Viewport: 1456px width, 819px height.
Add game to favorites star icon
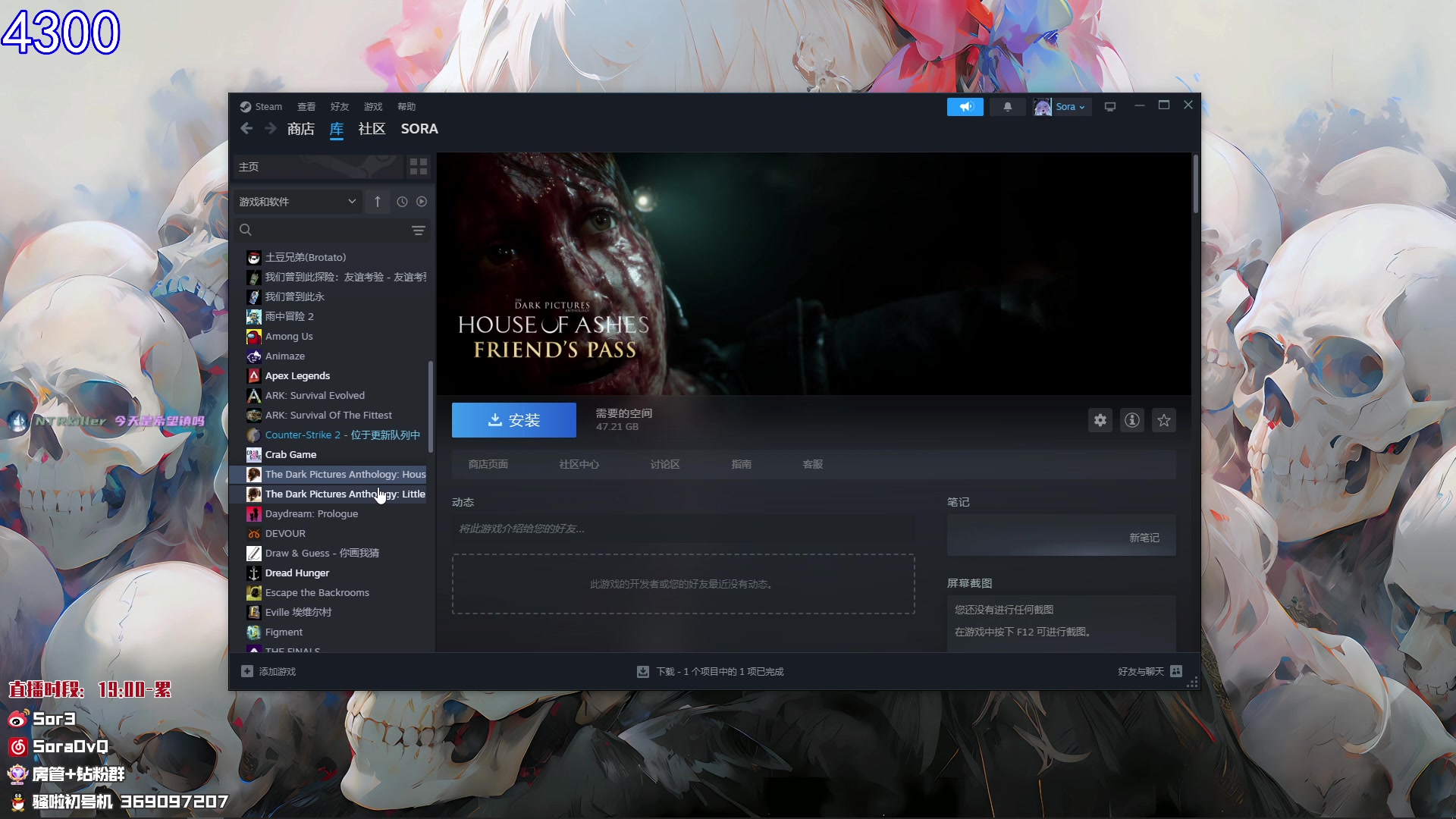pos(1164,420)
